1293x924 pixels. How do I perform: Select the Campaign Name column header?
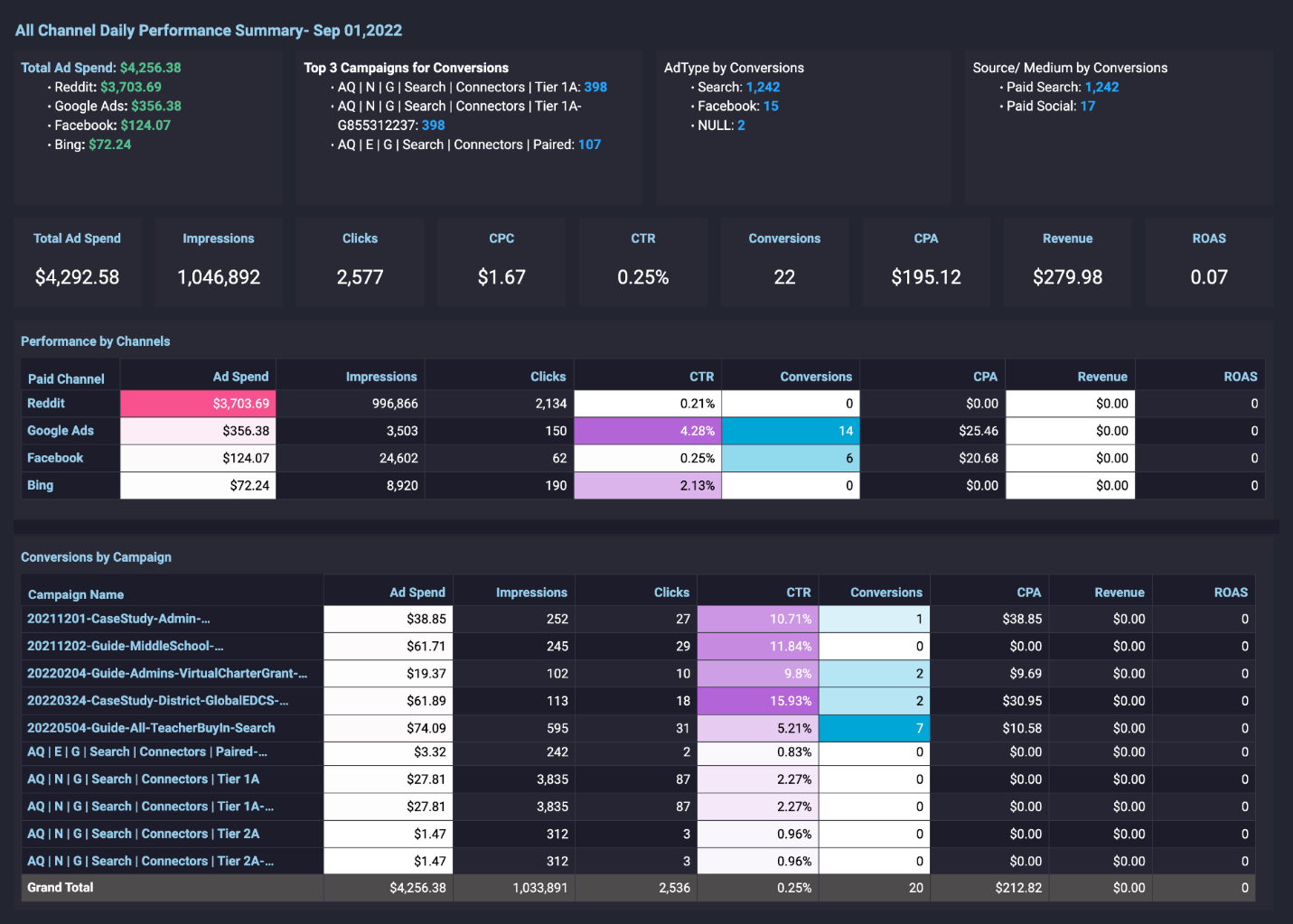pos(75,593)
